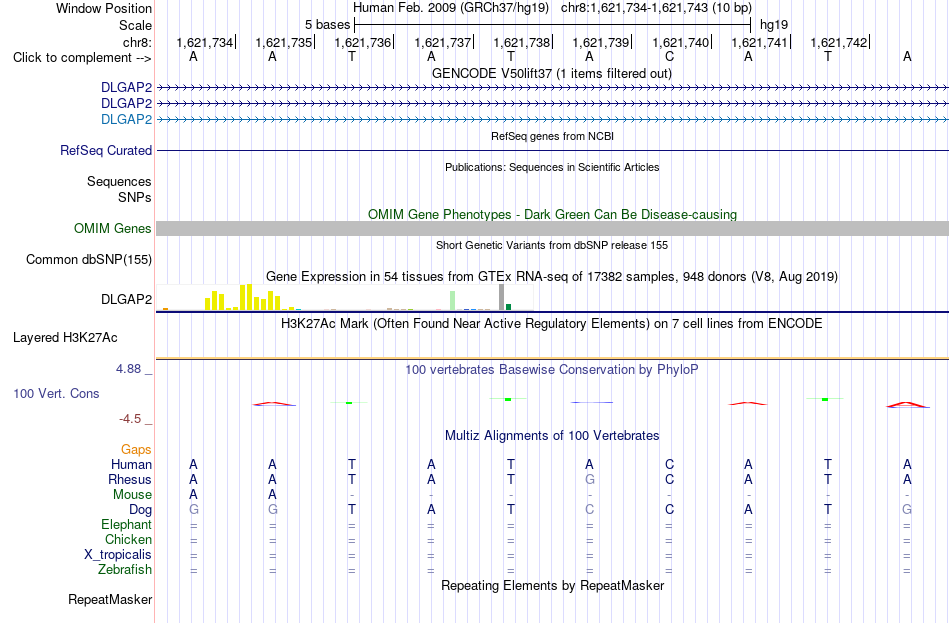Click the RepeatMasker track label
950x623 pixels.
click(110, 599)
